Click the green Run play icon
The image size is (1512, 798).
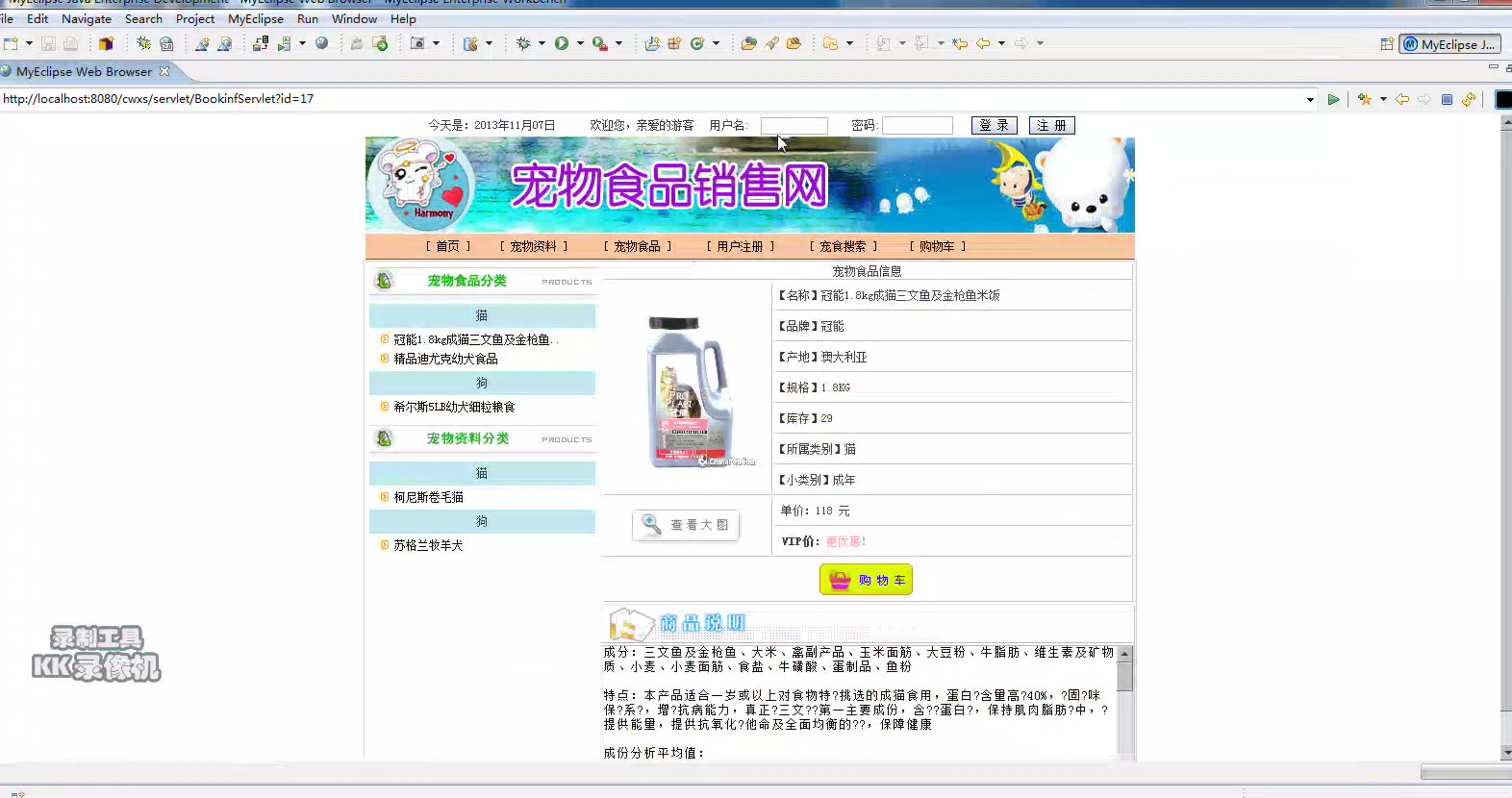562,43
